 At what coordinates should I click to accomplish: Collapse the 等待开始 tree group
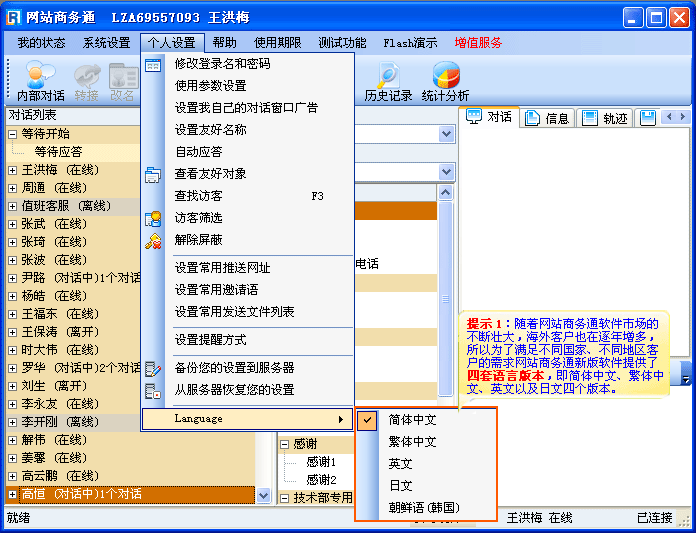coord(13,134)
